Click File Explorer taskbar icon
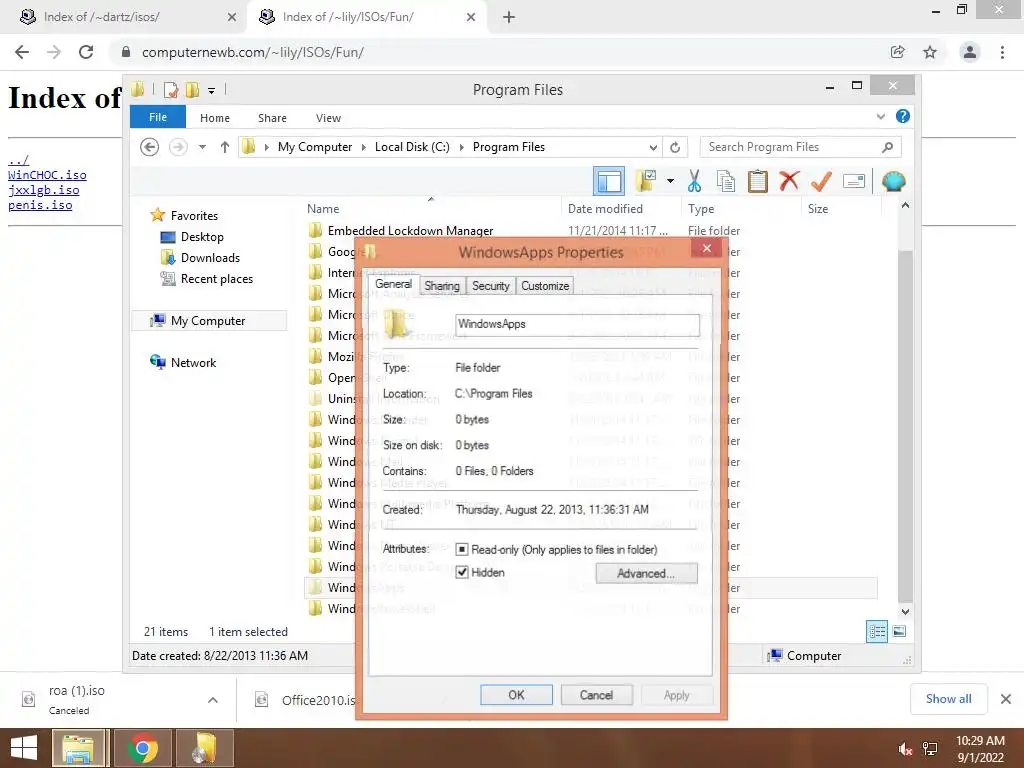This screenshot has width=1024, height=768. [78, 748]
